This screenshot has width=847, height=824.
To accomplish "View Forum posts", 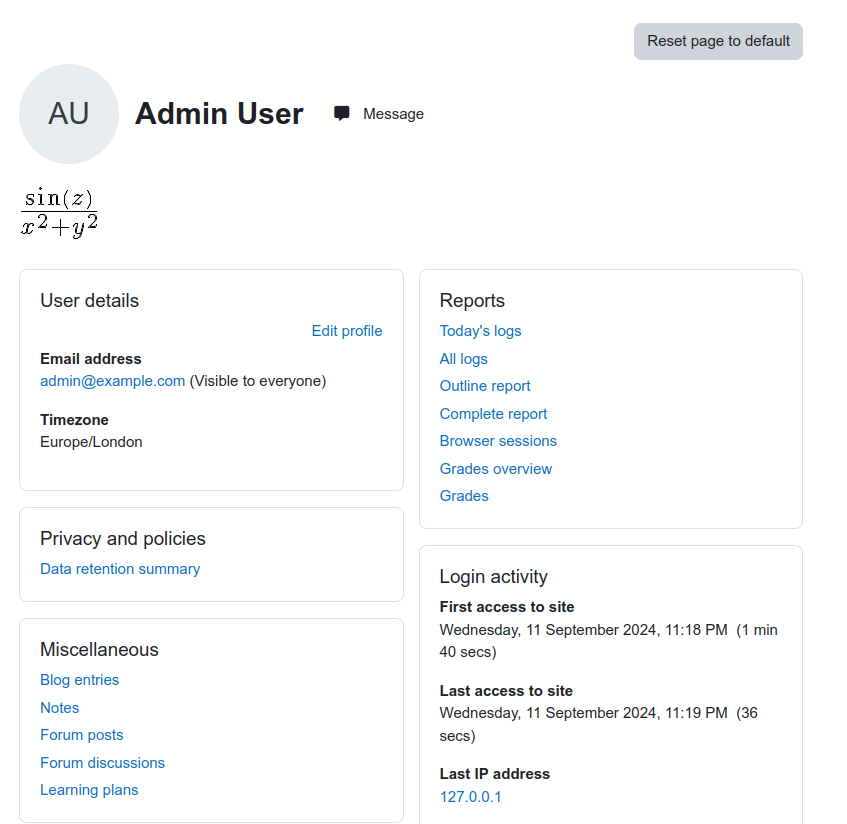I will 82,735.
